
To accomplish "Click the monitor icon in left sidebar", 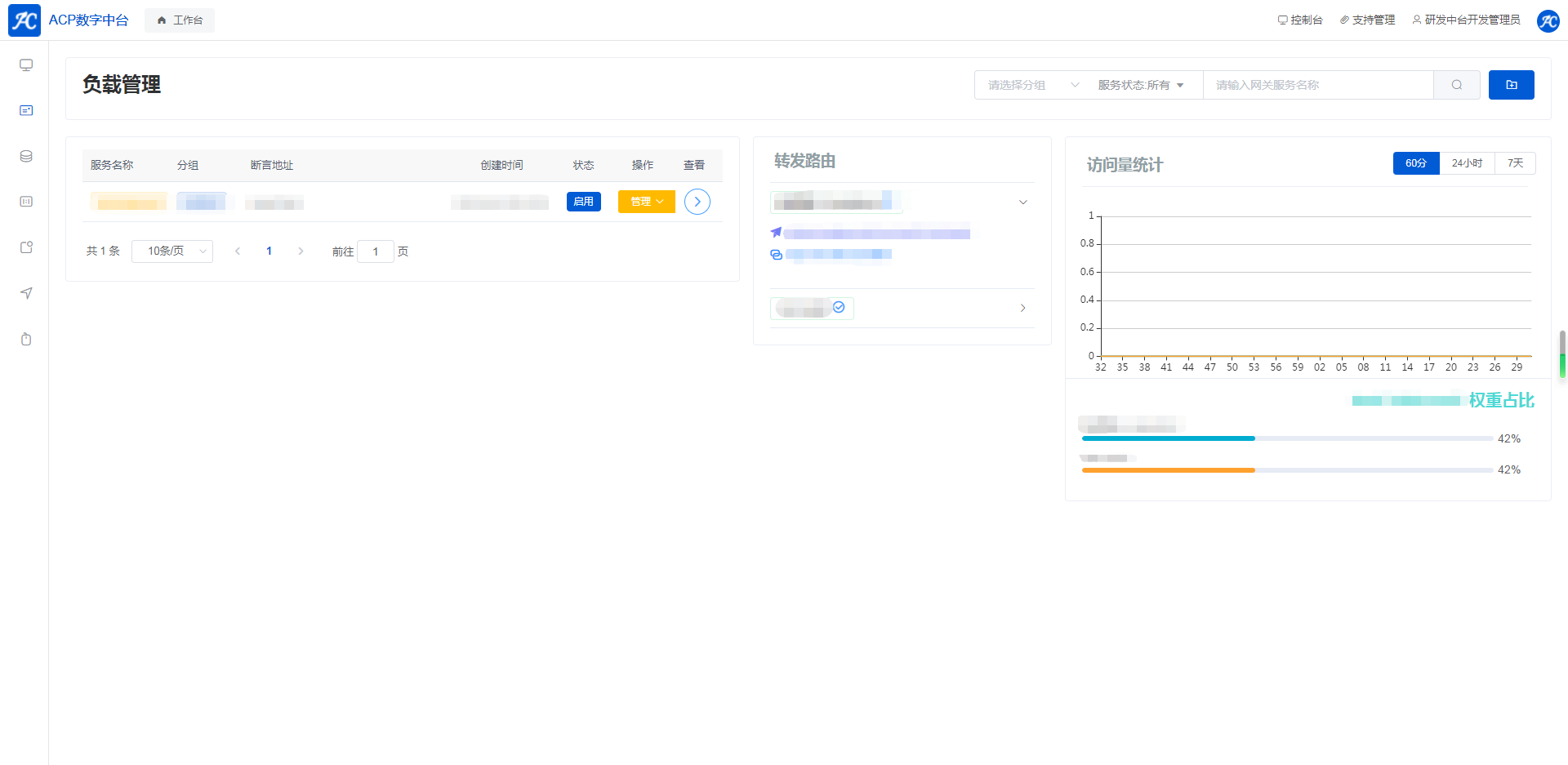I will (26, 65).
